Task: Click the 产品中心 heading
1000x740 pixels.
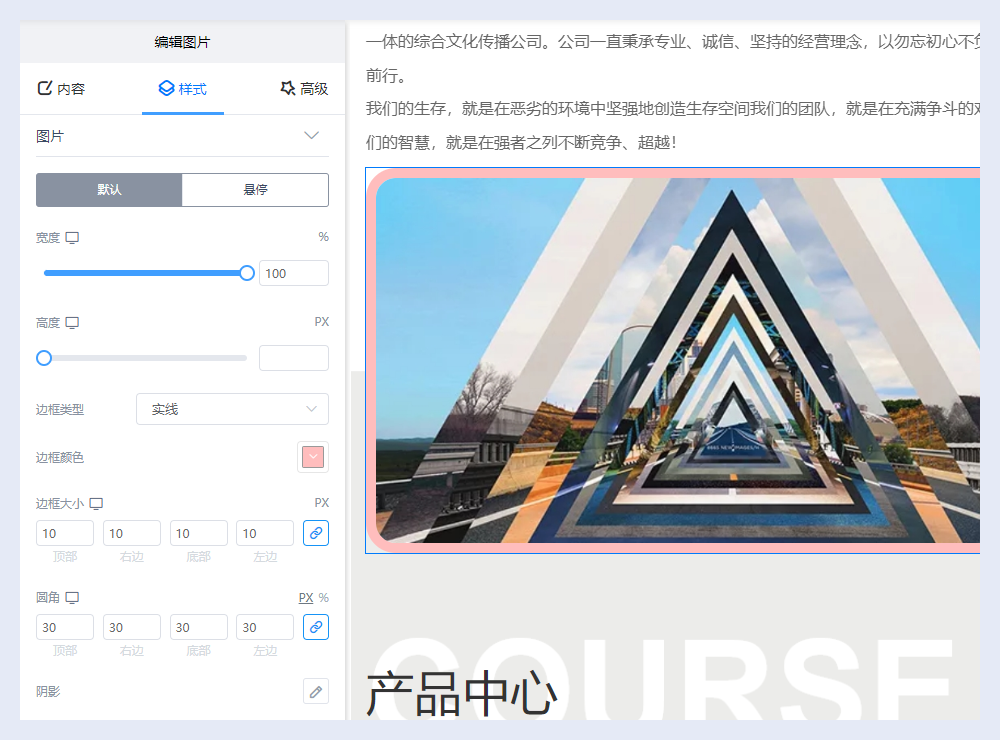Action: click(x=461, y=695)
